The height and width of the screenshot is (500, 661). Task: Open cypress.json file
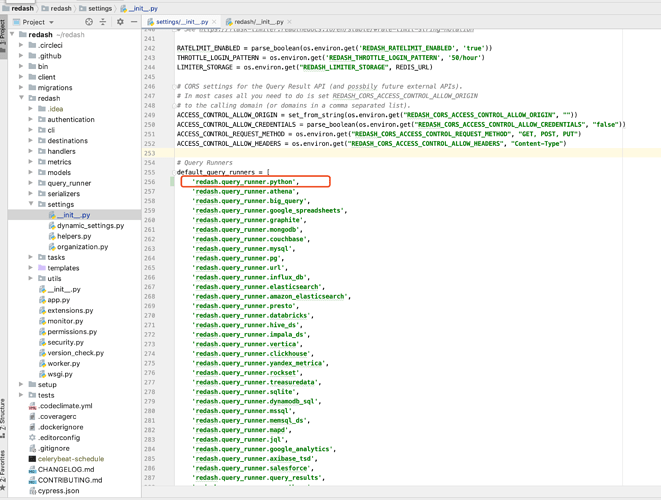[x=59, y=491]
